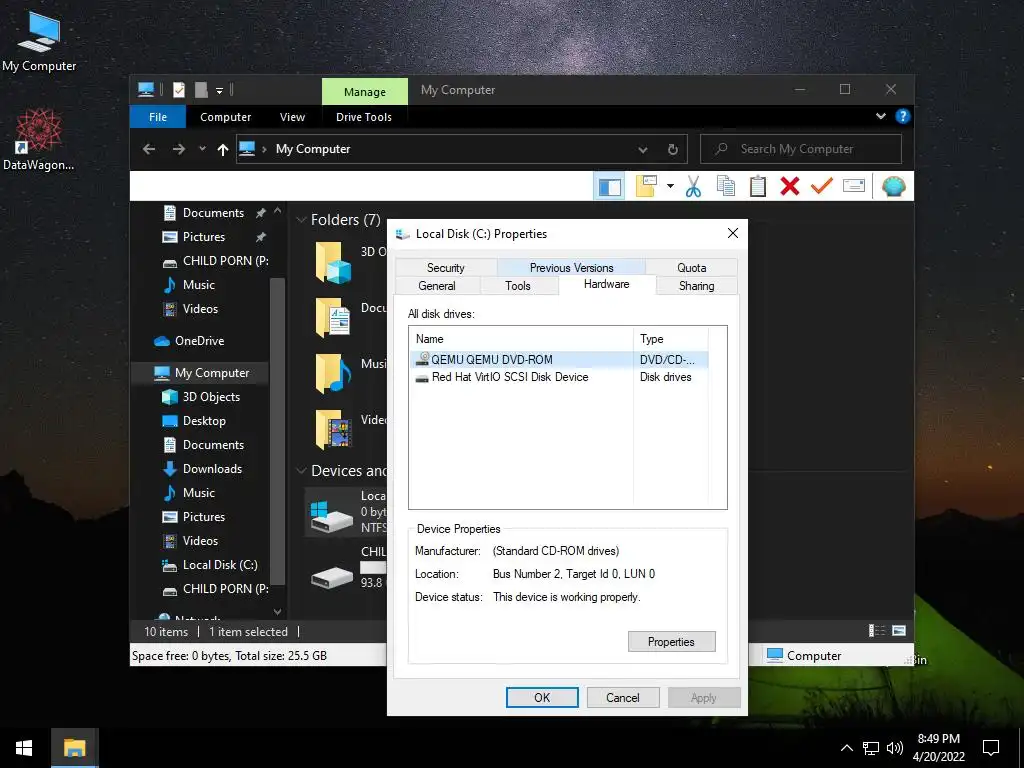Expand the ribbon with the chevron
This screenshot has width=1024, height=768.
coord(880,116)
